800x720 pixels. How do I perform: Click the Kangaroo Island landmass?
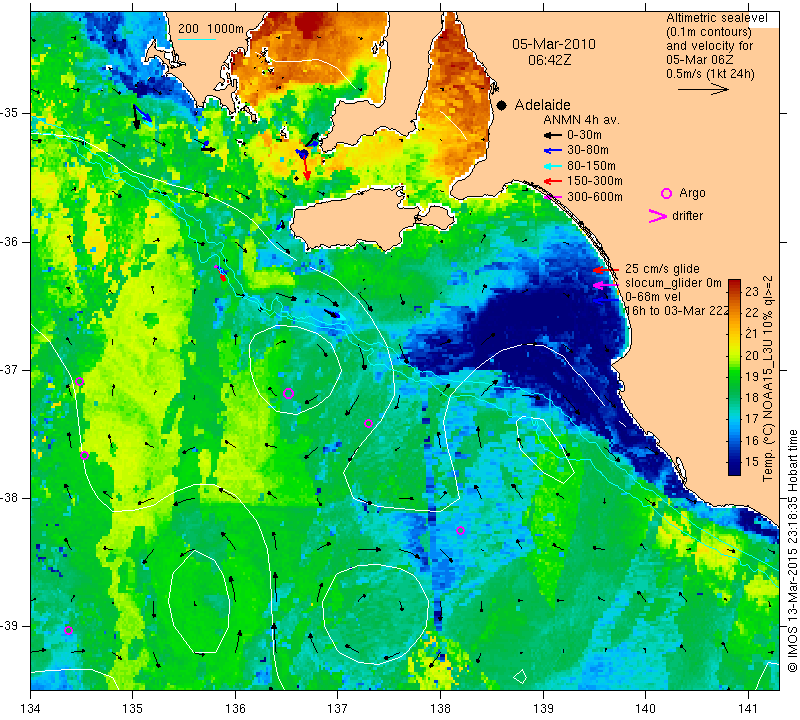click(357, 219)
